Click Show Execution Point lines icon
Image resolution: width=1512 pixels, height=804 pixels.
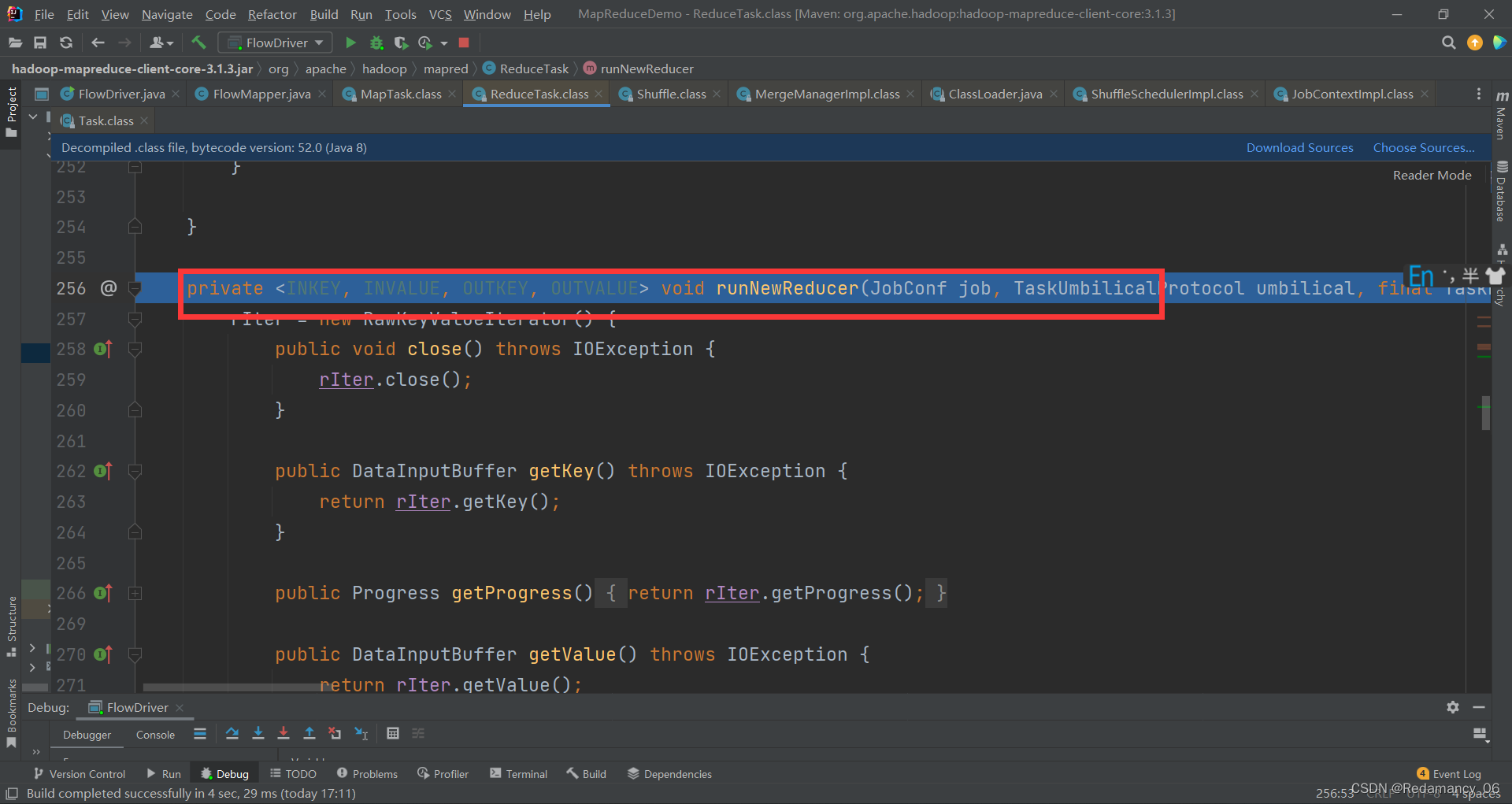click(200, 733)
